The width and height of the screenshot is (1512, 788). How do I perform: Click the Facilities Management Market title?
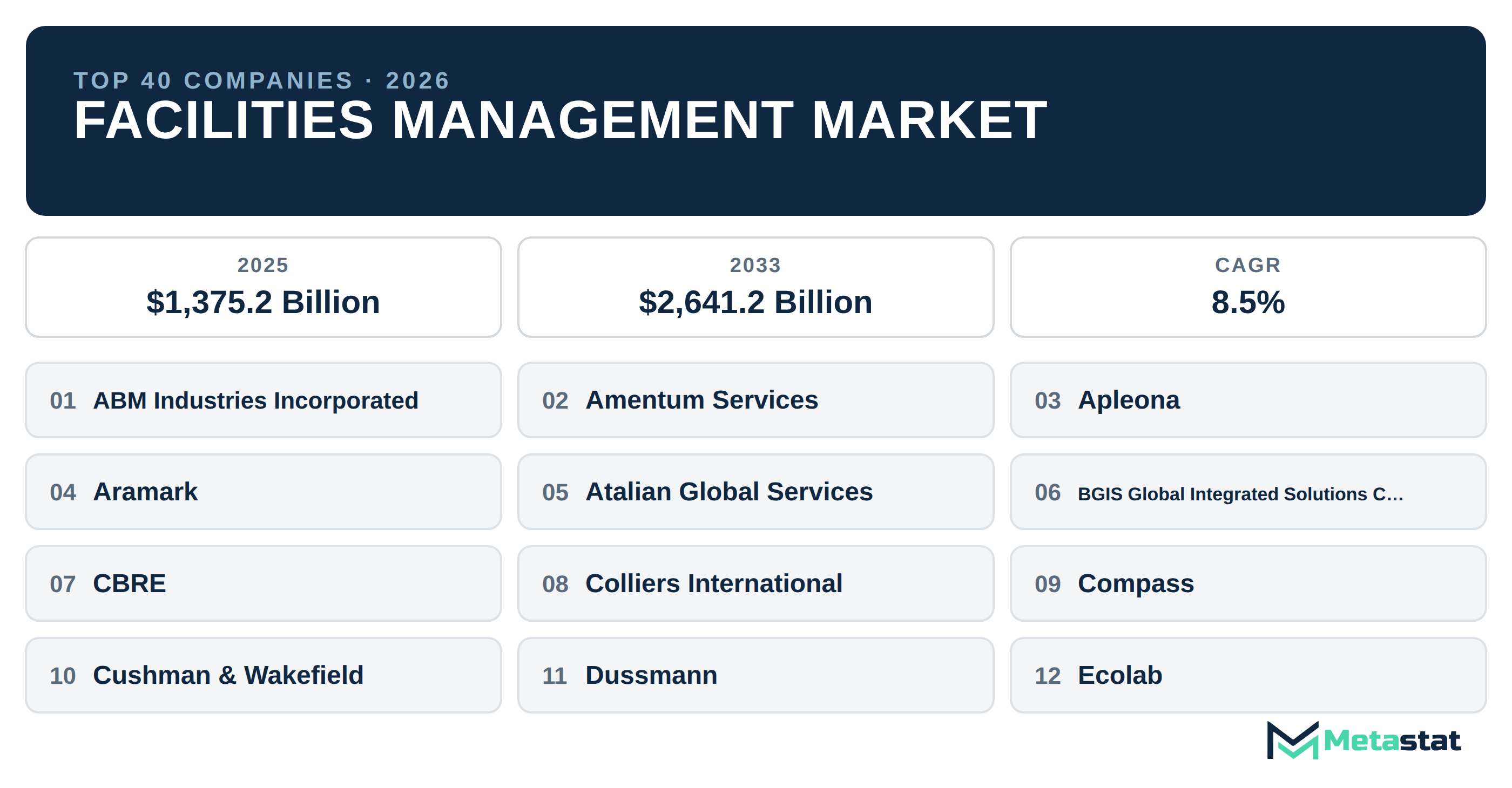click(x=561, y=120)
